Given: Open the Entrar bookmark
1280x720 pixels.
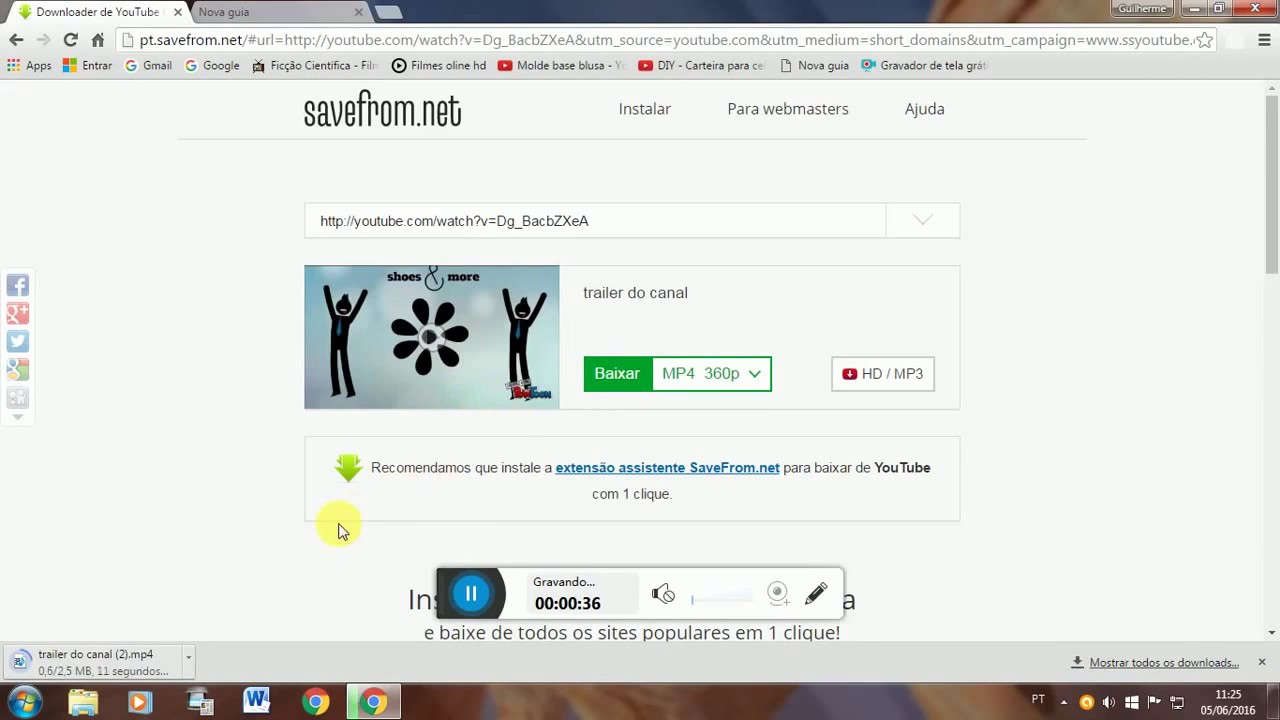Looking at the screenshot, I should 88,66.
